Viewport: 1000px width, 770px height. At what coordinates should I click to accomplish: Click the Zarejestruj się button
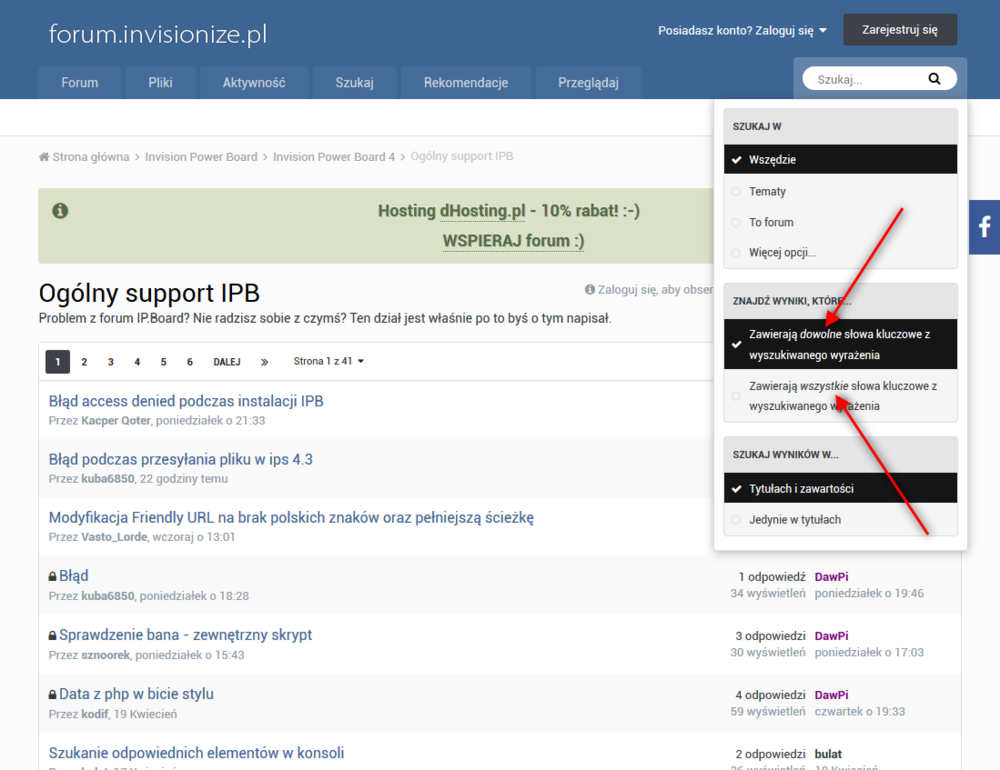click(899, 29)
